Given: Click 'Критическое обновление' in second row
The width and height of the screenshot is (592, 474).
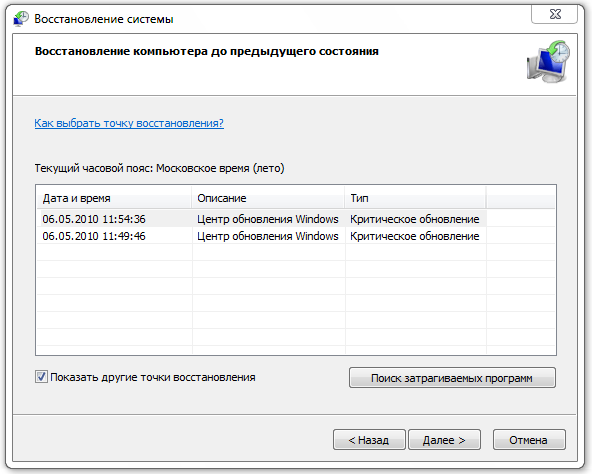Looking at the screenshot, I should pos(415,236).
